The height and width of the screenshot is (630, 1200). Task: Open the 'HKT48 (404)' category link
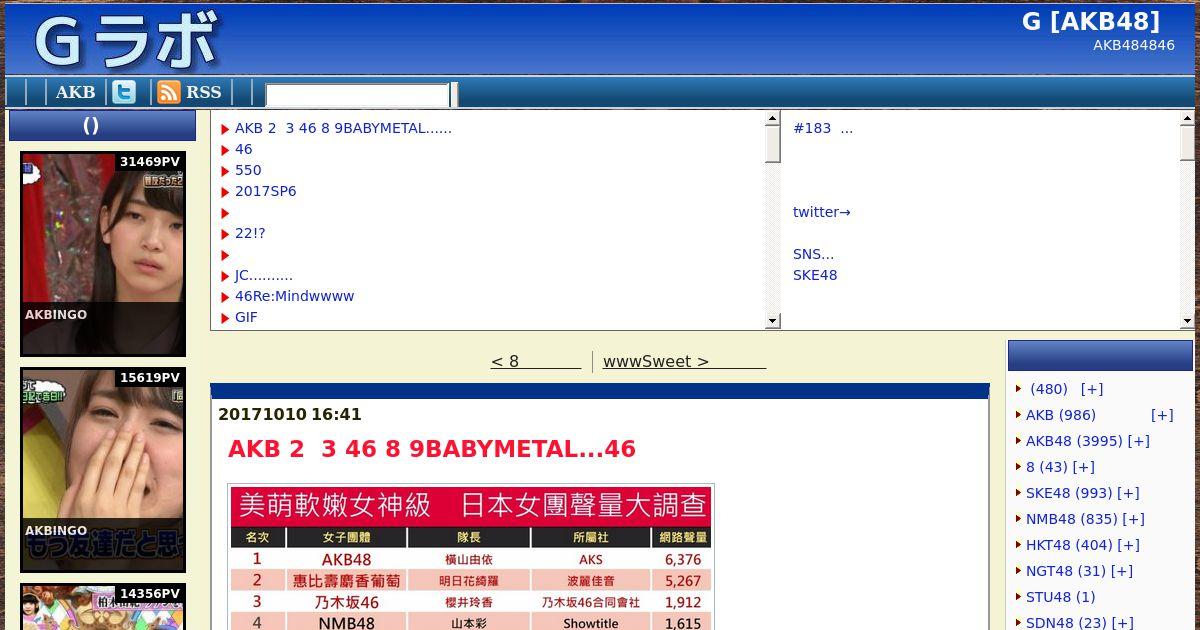coord(1069,545)
